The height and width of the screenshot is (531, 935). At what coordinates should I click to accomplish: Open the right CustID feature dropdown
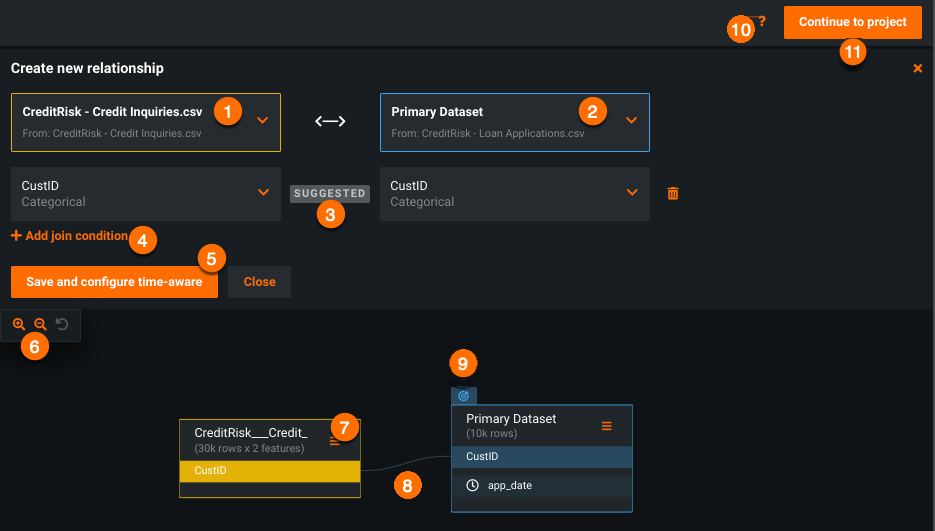[x=631, y=192]
